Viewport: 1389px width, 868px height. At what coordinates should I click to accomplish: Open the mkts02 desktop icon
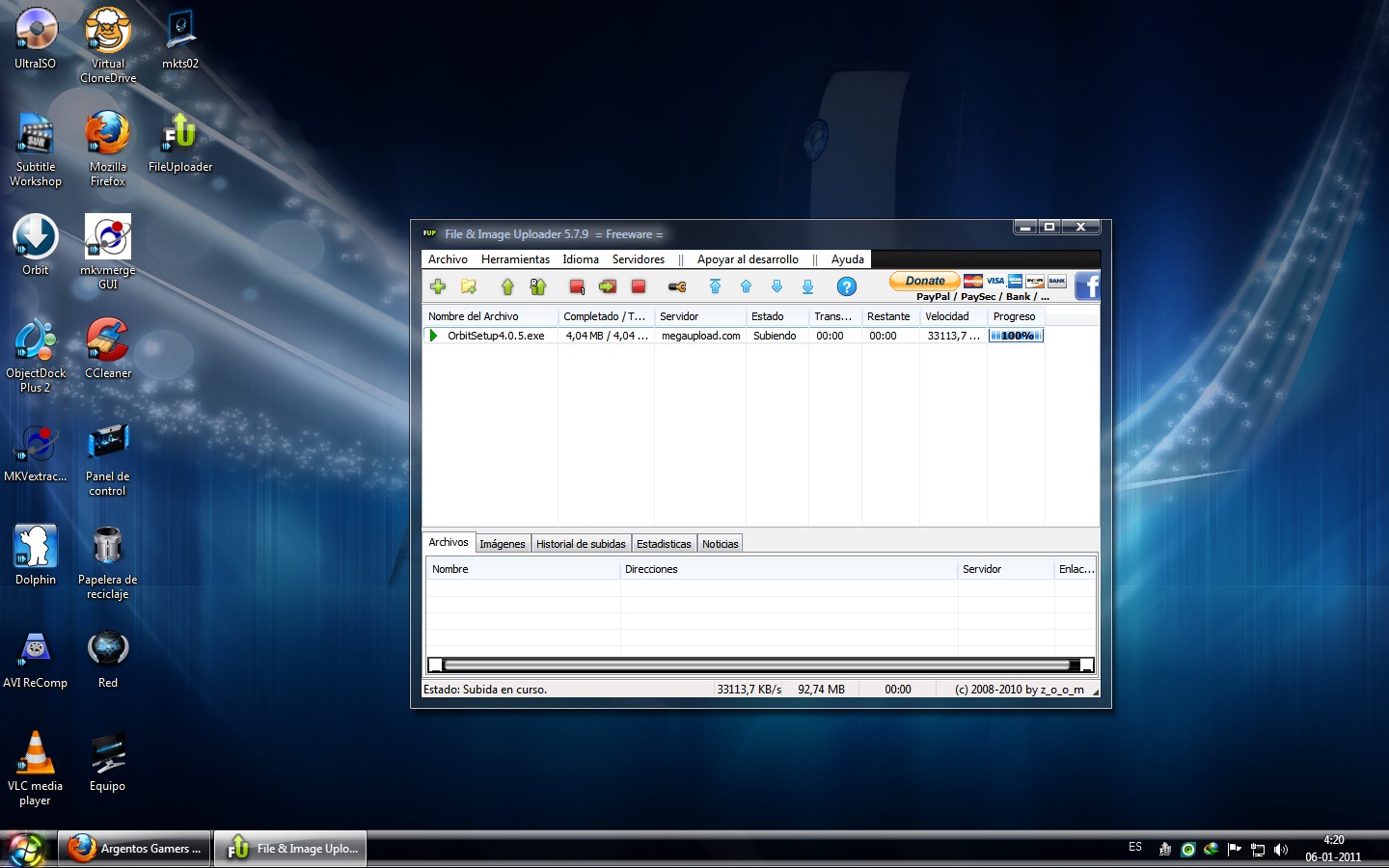click(x=180, y=40)
